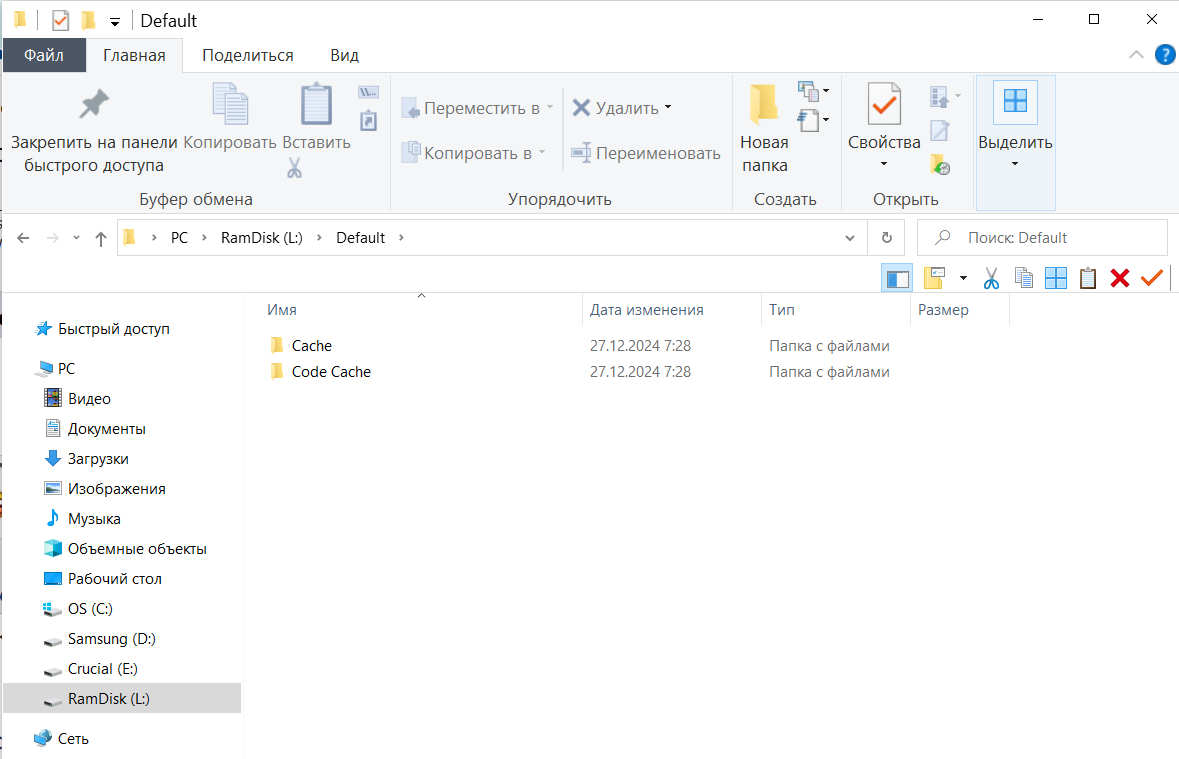Go up one folder level
This screenshot has height=759, width=1179.
100,238
